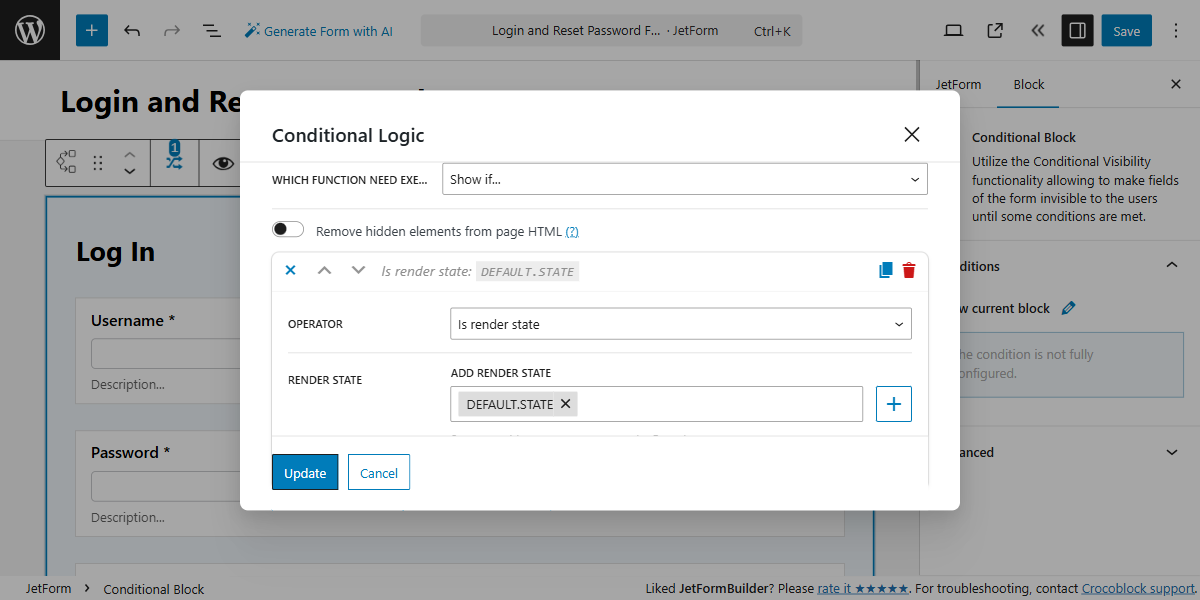This screenshot has width=1200, height=600.
Task: Move the condition up
Action: [324, 270]
